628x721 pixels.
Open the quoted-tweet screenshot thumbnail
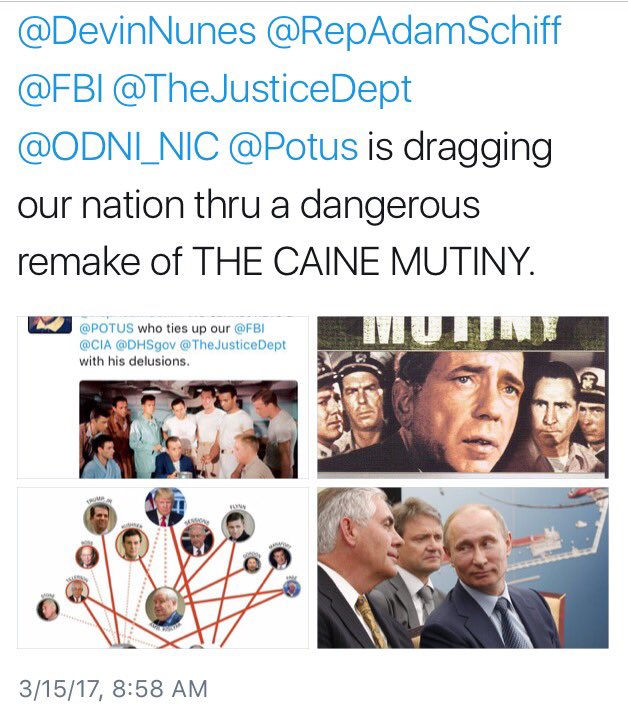point(163,397)
